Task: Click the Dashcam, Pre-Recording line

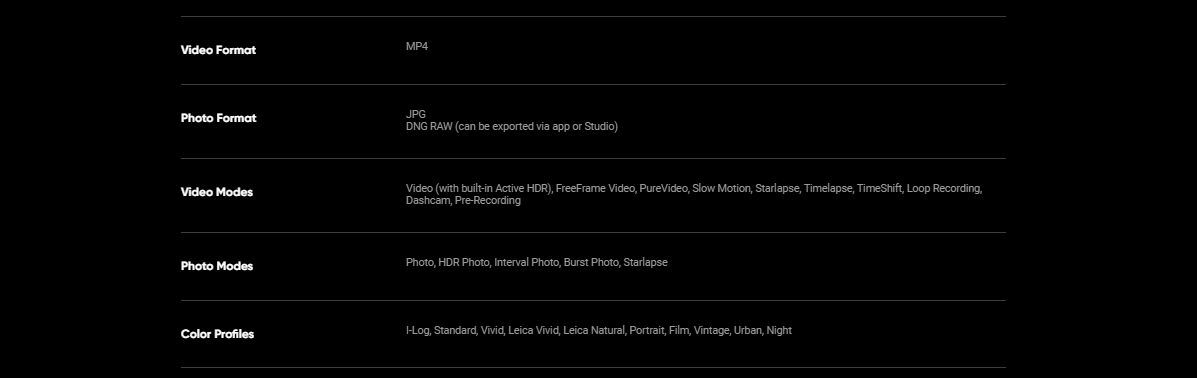Action: click(x=463, y=200)
